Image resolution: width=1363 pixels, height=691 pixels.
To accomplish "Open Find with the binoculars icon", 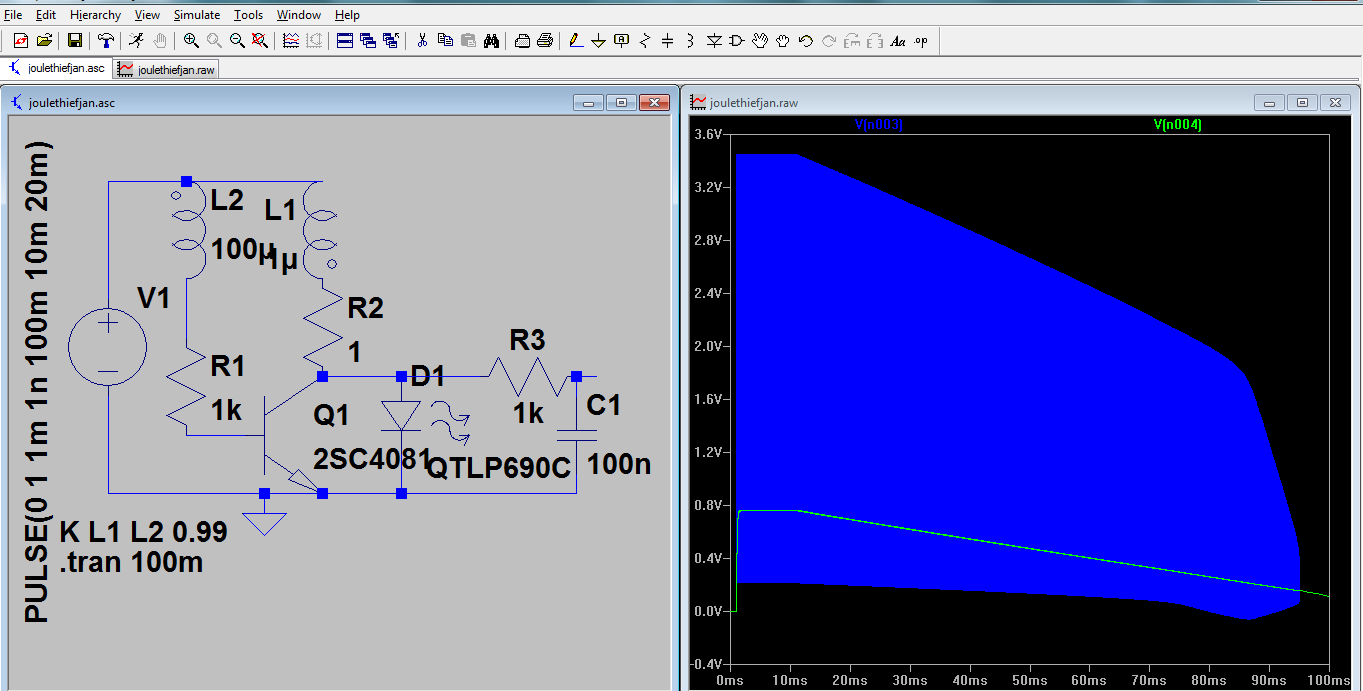I will click(x=491, y=41).
